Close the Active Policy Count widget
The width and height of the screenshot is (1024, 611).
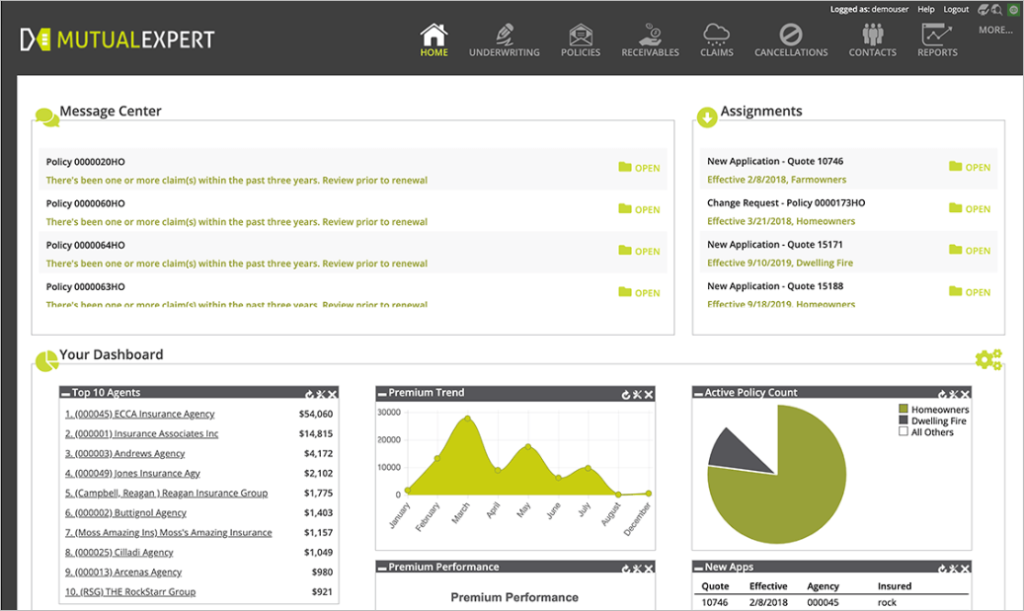click(x=964, y=395)
